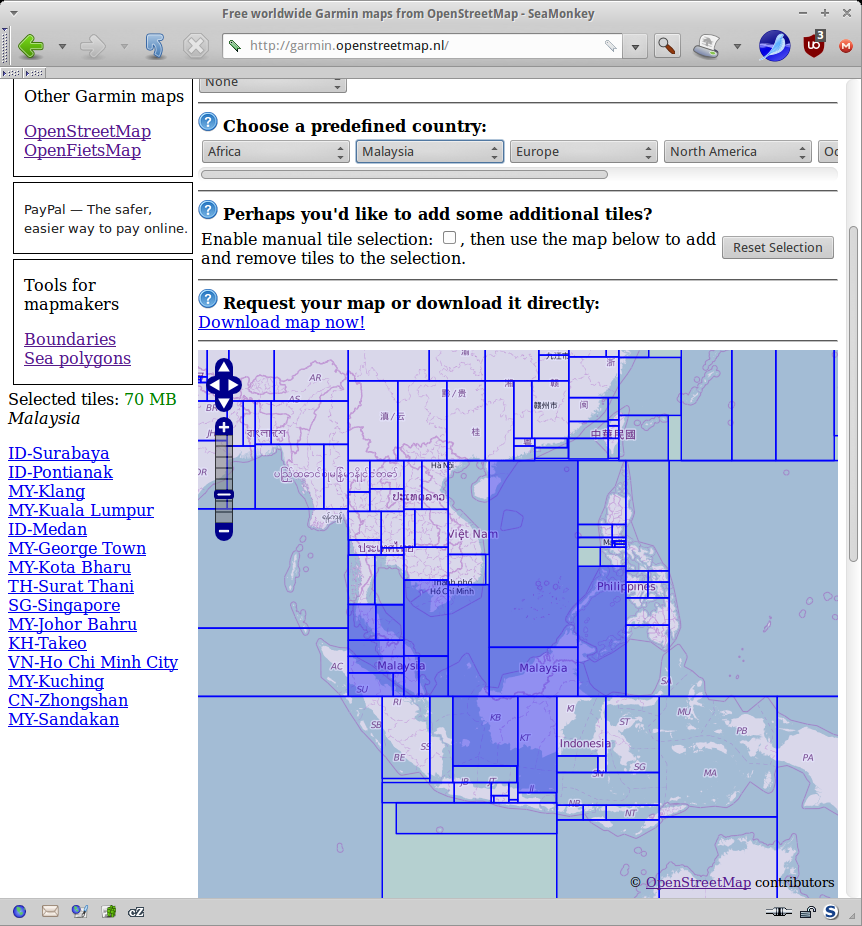
Task: Open OpenStreetMap contributors attribution link
Action: (x=698, y=882)
